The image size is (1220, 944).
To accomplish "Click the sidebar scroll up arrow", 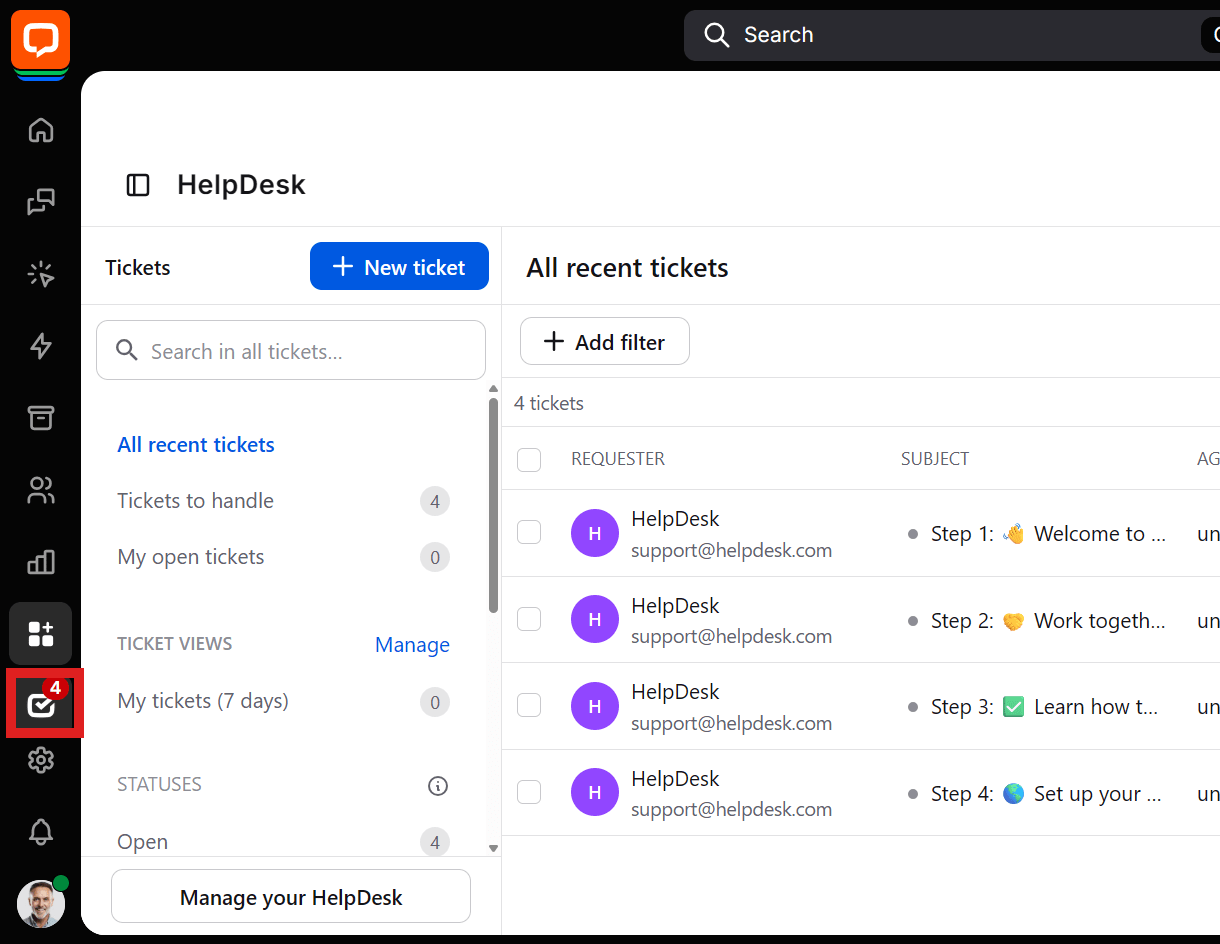I will point(493,389).
